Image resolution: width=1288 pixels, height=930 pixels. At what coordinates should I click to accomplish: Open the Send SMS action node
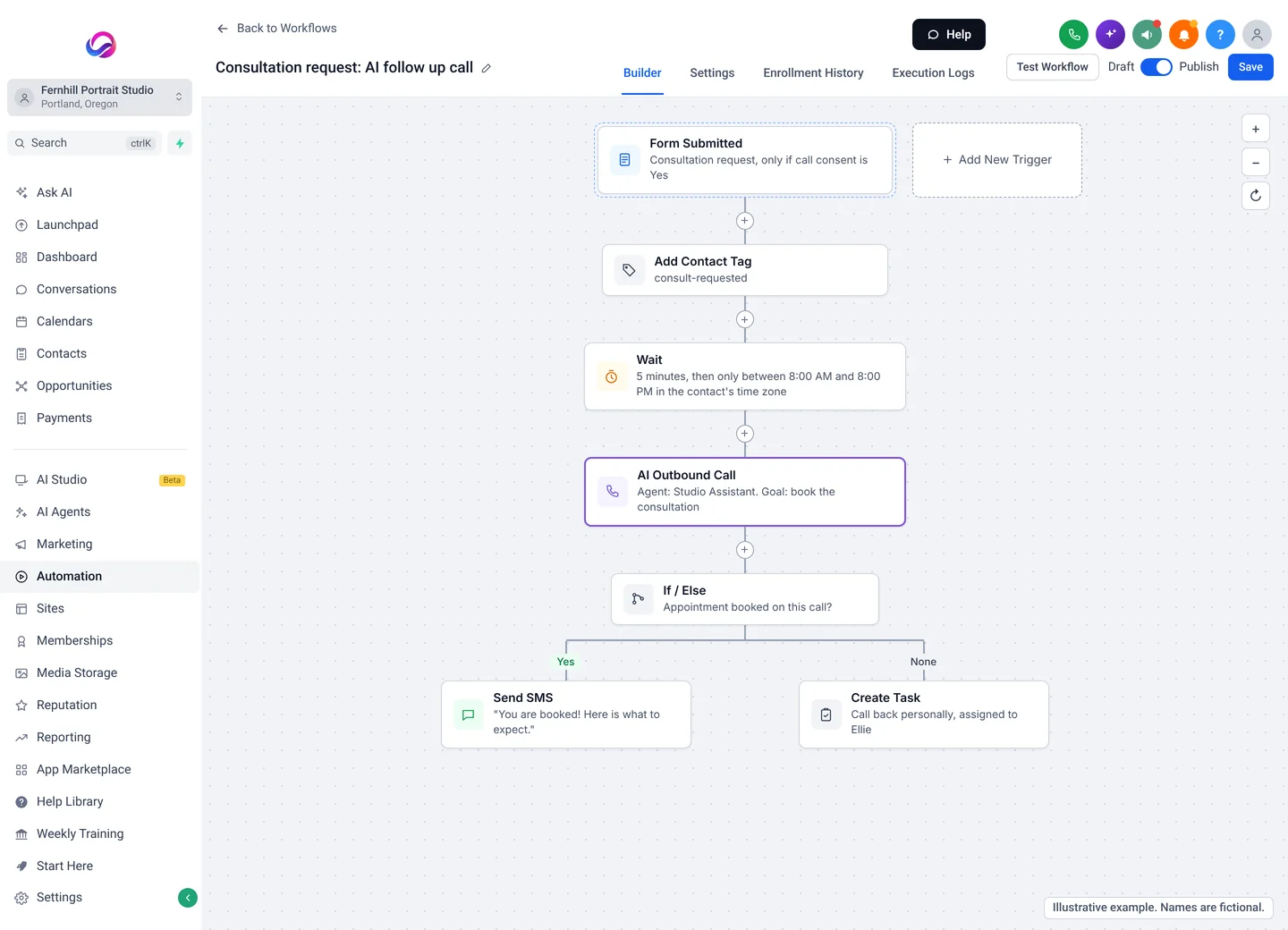(x=566, y=714)
